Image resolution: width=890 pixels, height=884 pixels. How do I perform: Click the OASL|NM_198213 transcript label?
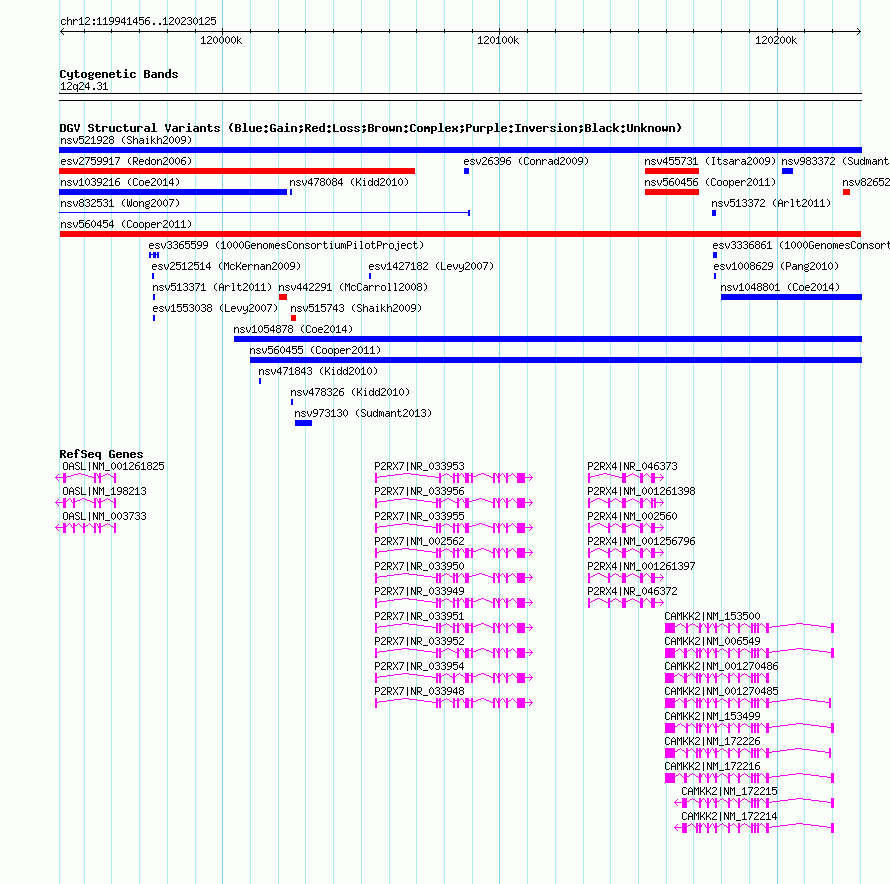[x=104, y=491]
